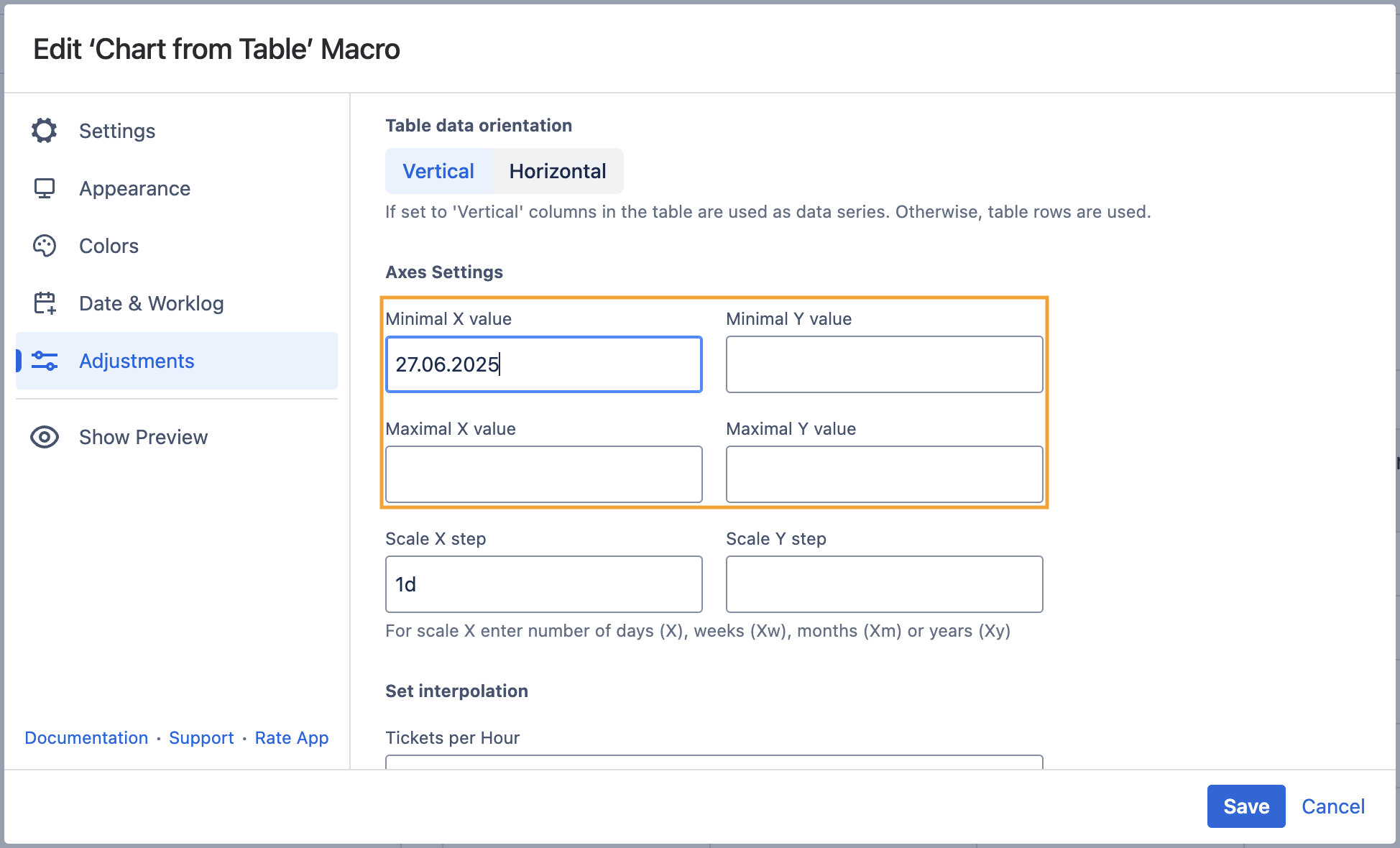Select Vertical table data orientation
The height and width of the screenshot is (848, 1400).
point(438,171)
